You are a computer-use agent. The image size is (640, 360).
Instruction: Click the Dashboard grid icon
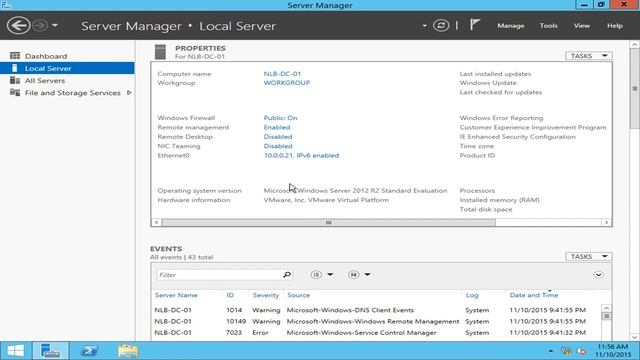click(x=15, y=56)
